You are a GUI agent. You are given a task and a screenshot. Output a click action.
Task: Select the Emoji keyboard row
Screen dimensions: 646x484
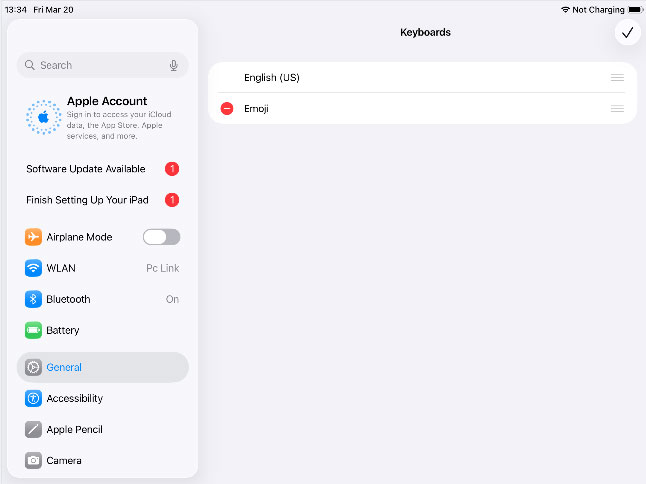click(422, 109)
